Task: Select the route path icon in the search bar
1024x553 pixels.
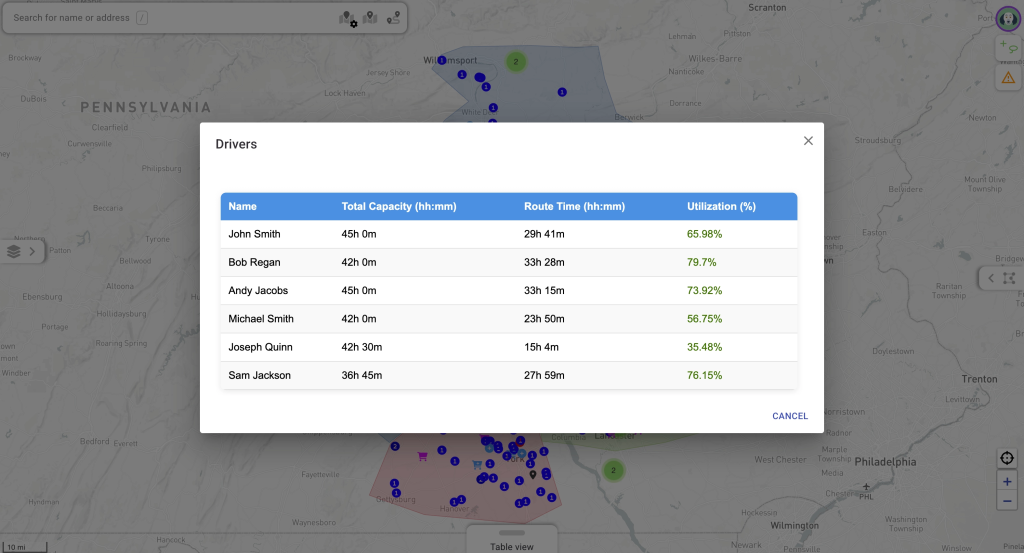Action: pos(394,18)
